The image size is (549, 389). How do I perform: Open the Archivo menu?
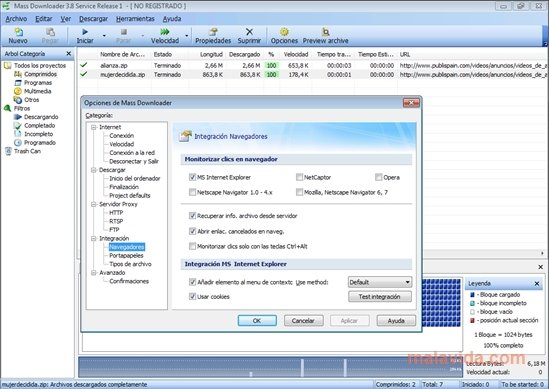point(16,19)
